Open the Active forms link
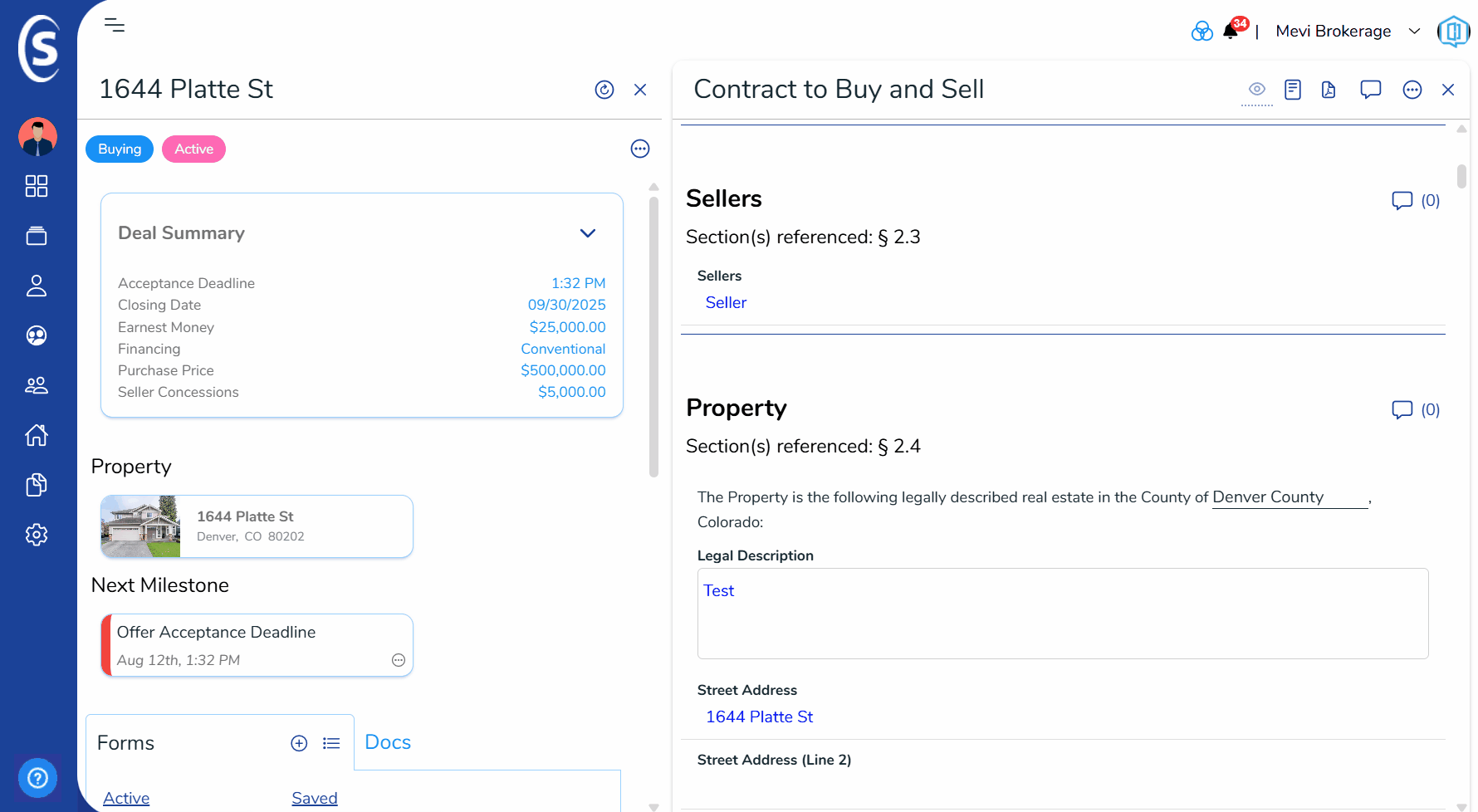 tap(126, 798)
